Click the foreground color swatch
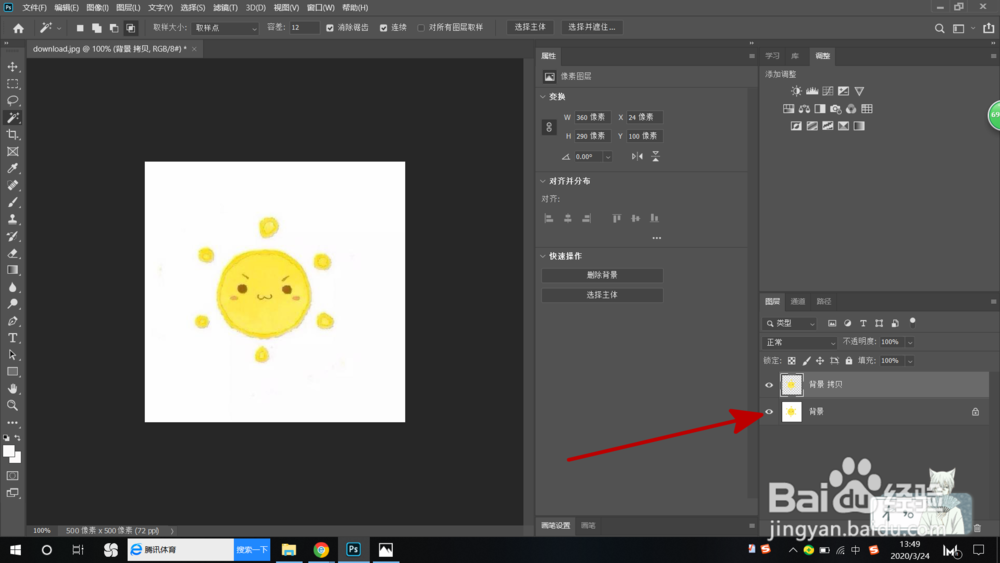This screenshot has height=563, width=1000. (9, 452)
